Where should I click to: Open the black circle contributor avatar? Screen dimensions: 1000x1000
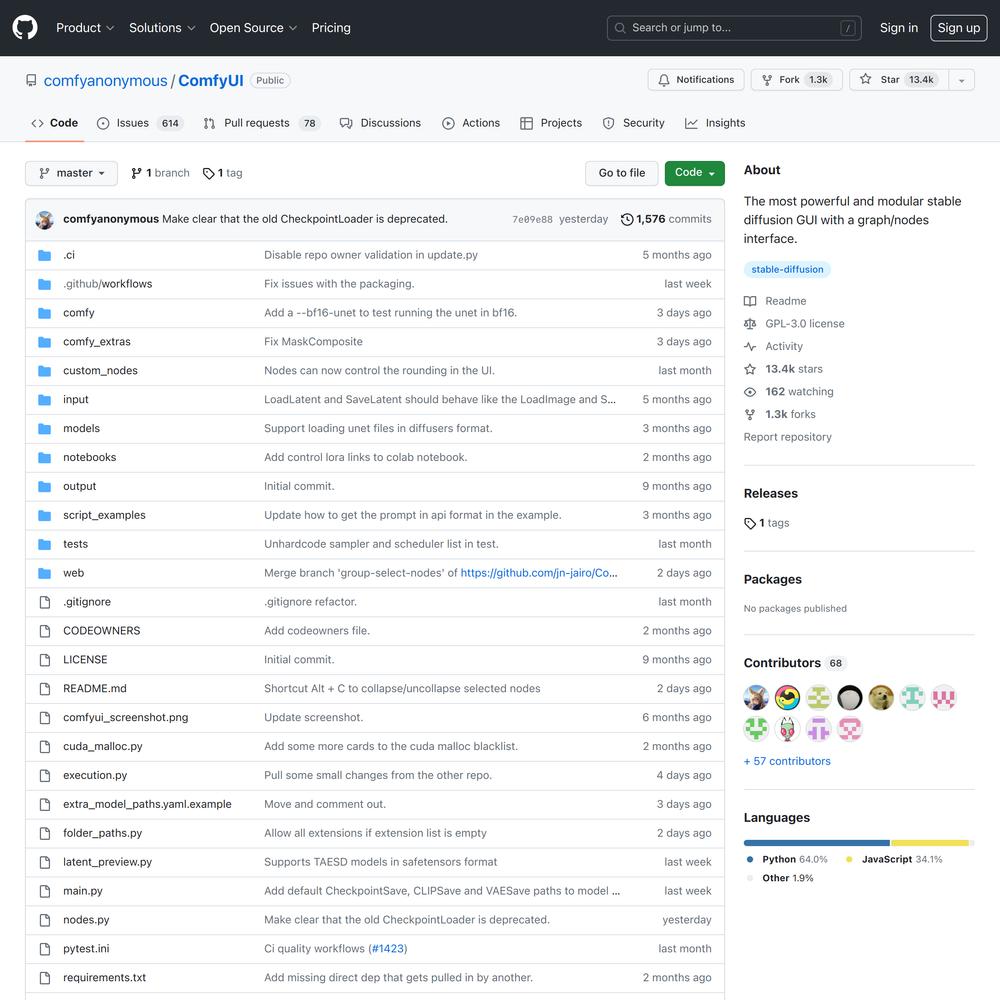849,698
